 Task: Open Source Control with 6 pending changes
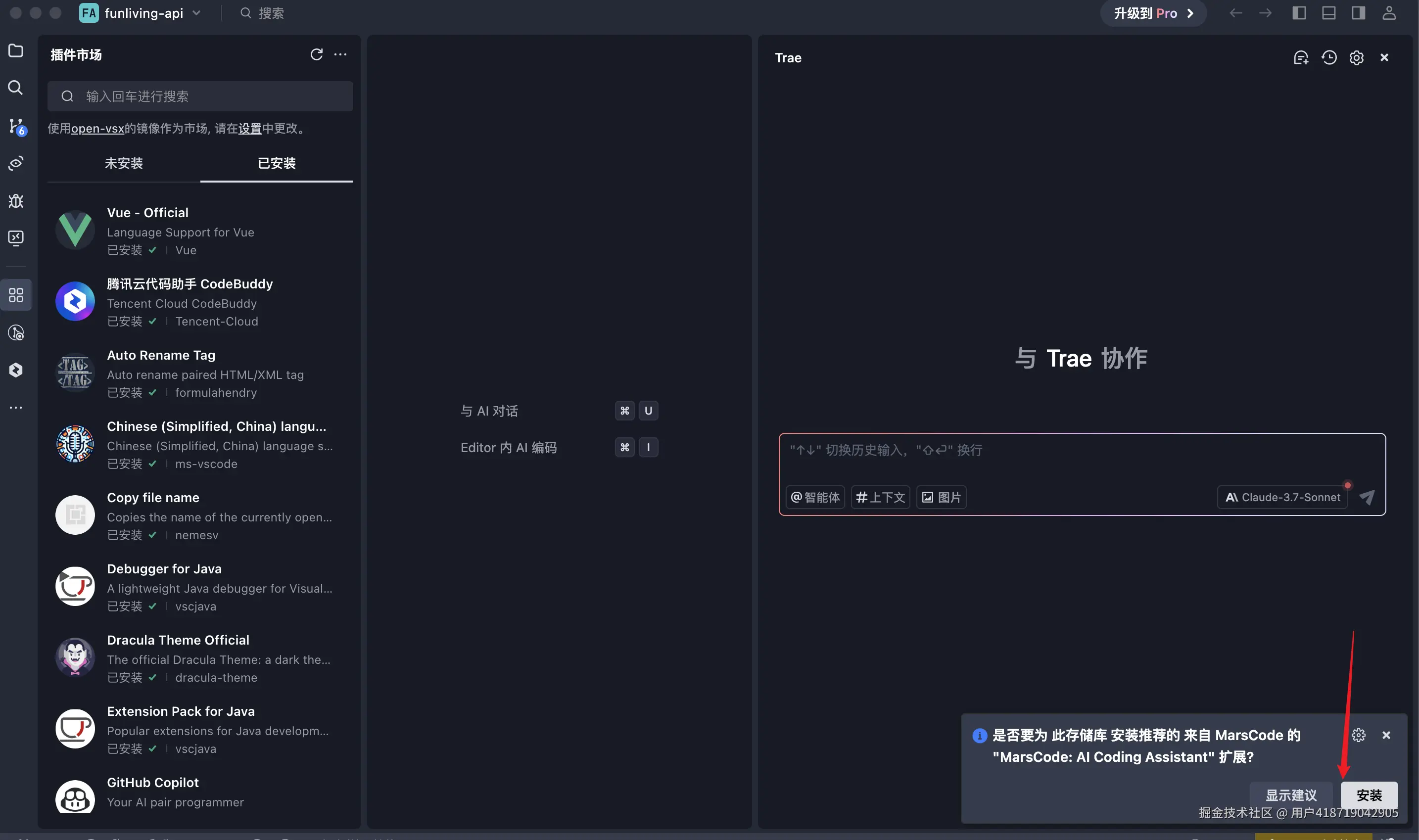point(15,126)
